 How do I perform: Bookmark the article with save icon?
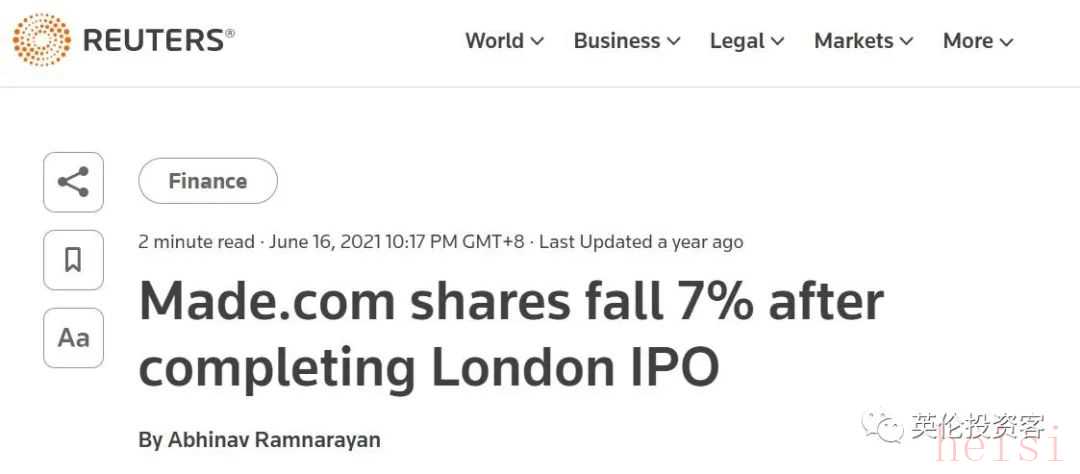coord(73,260)
